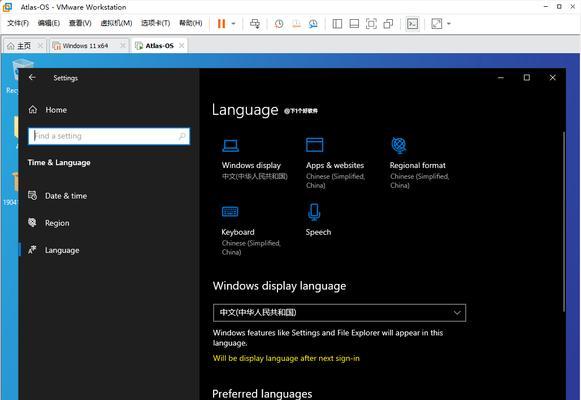Click the Apps & websites window icon

315,145
